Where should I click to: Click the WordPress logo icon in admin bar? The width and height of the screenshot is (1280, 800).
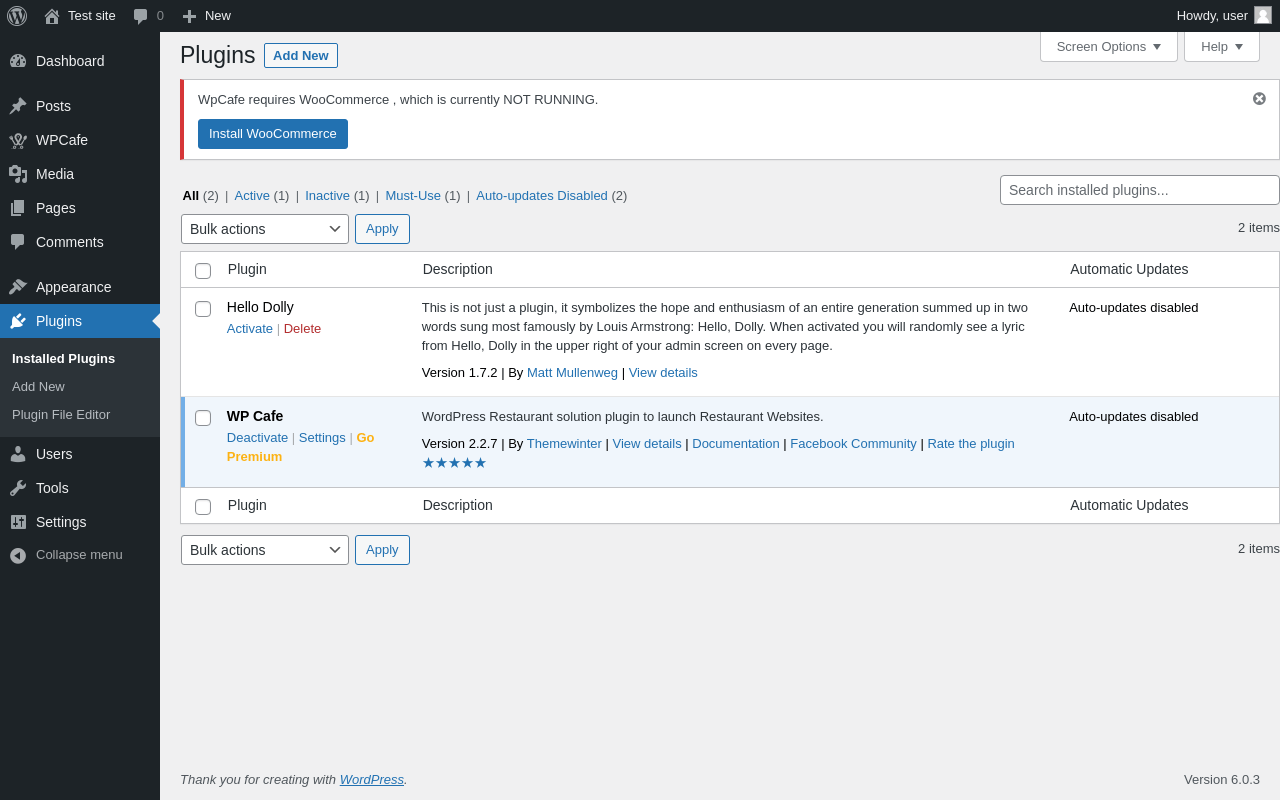(17, 16)
